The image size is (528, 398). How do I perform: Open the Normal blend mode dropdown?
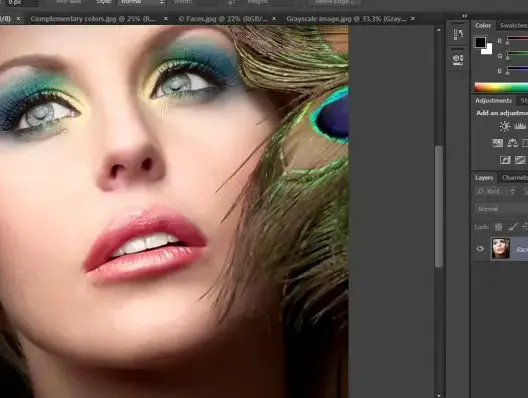[501, 209]
